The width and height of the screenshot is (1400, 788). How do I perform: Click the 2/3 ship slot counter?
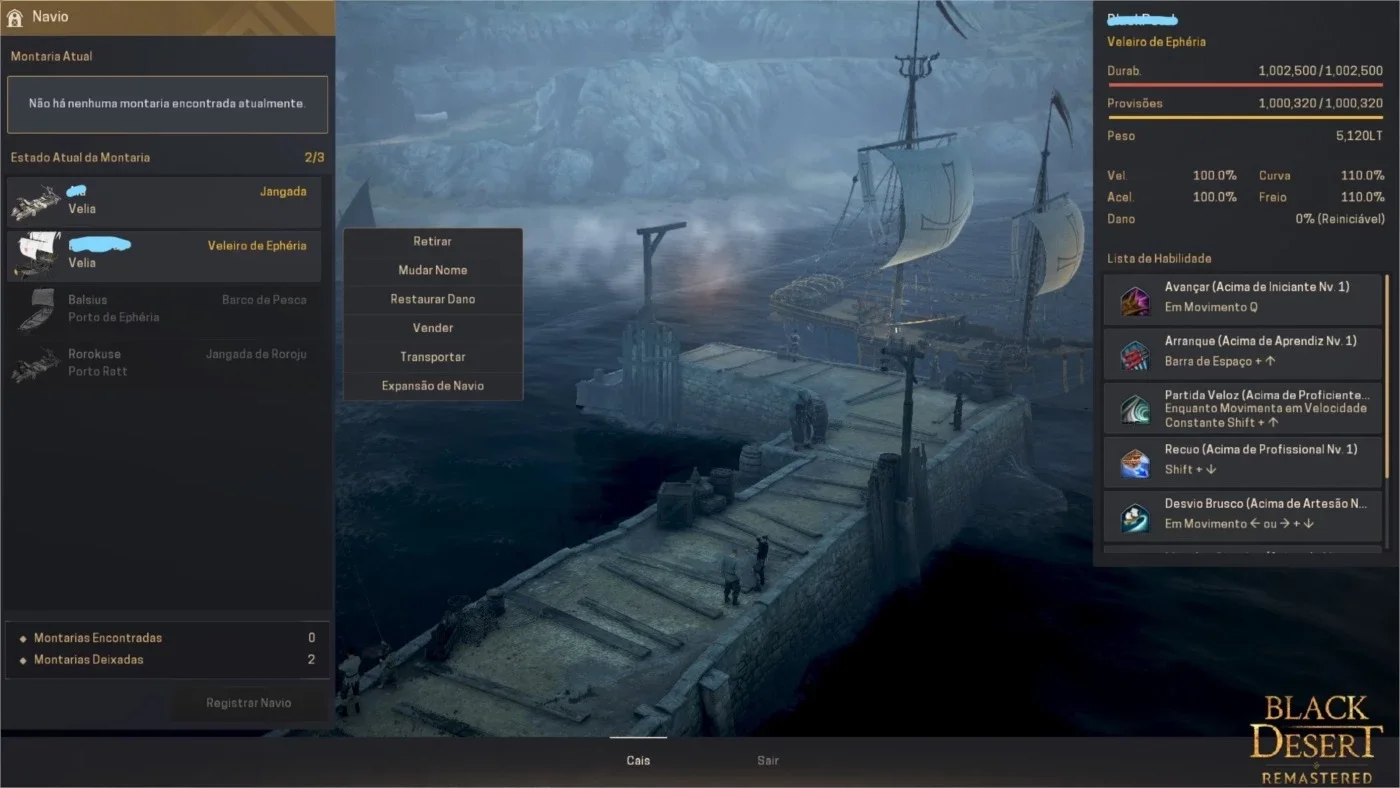point(314,158)
